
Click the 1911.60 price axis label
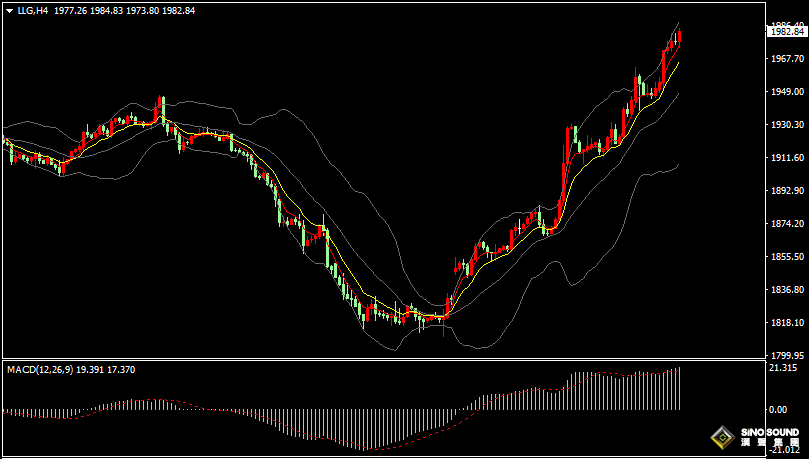click(787, 158)
